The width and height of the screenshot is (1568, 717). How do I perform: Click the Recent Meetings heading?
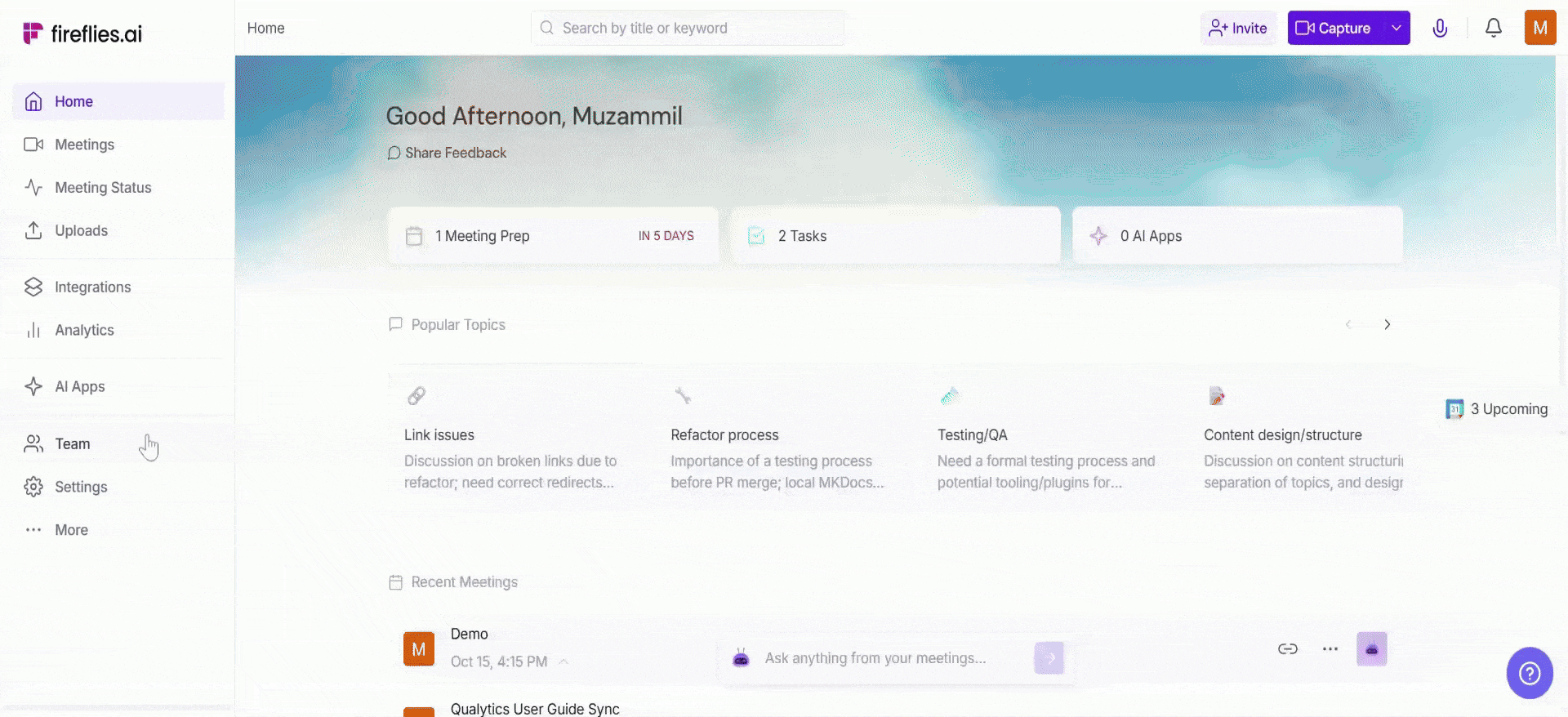click(x=465, y=582)
